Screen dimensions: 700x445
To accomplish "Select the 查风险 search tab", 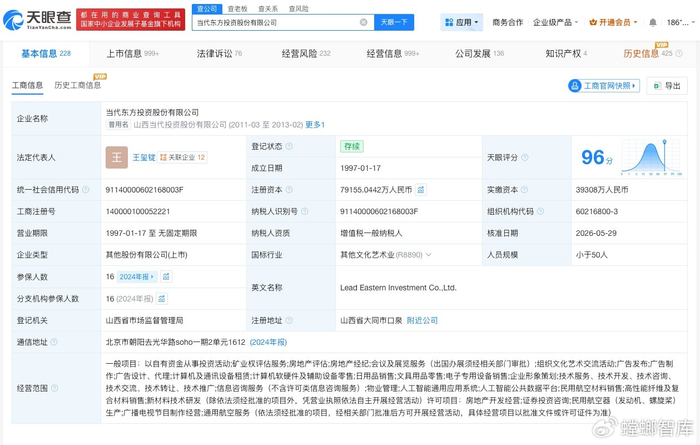I will point(298,8).
